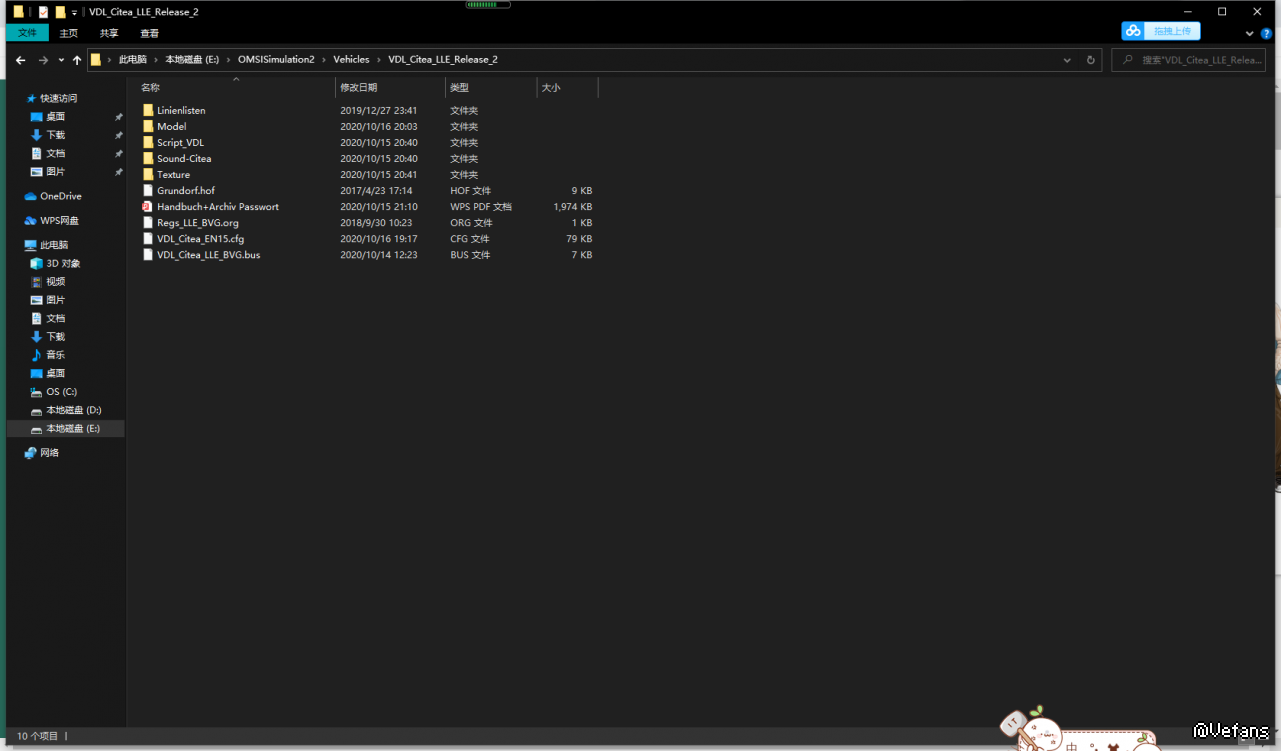
Task: Open pinned 图片 under 快速访问
Action: (55, 172)
